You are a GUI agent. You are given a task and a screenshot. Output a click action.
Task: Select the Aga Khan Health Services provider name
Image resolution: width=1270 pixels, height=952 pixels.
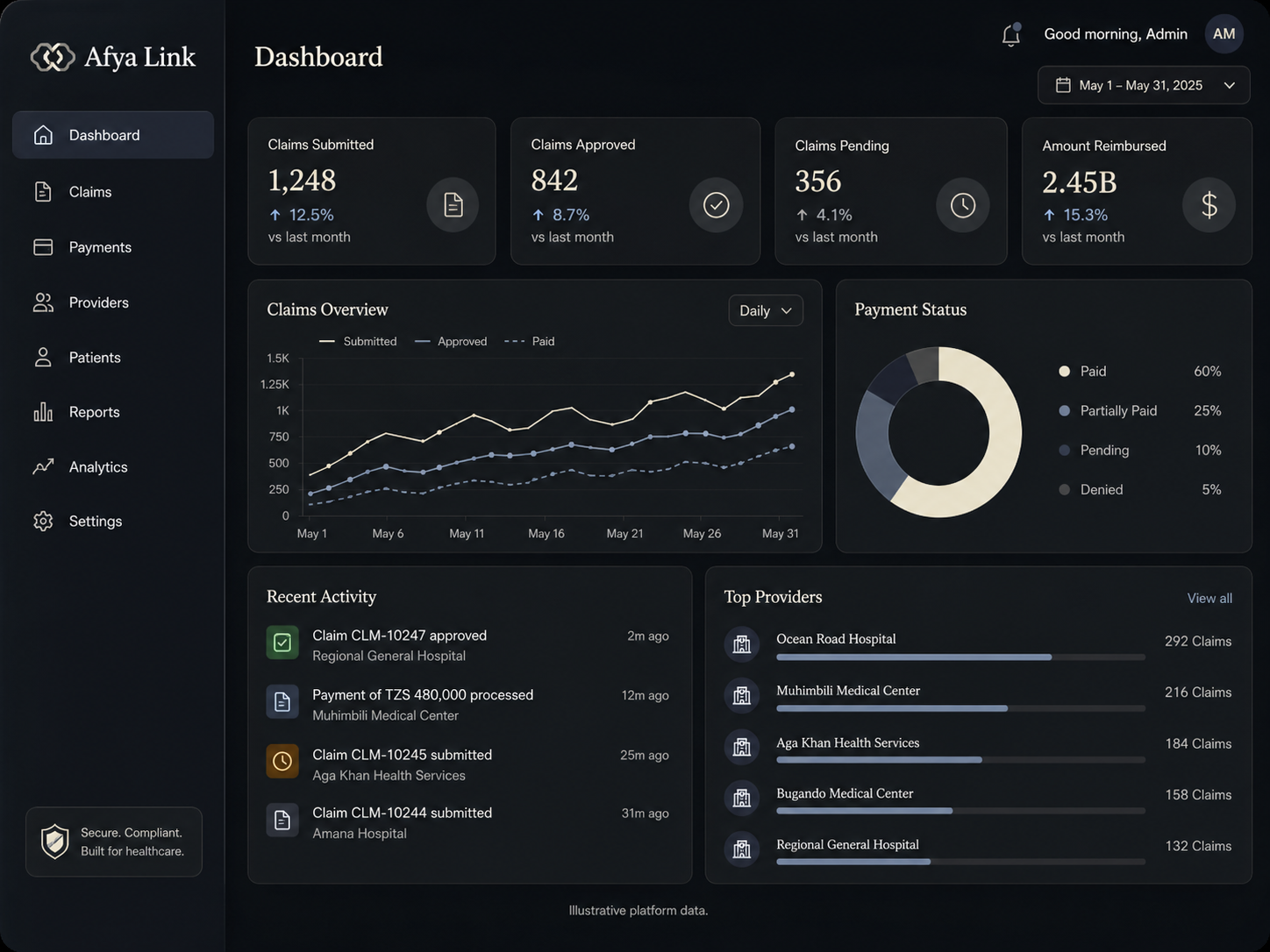point(848,742)
